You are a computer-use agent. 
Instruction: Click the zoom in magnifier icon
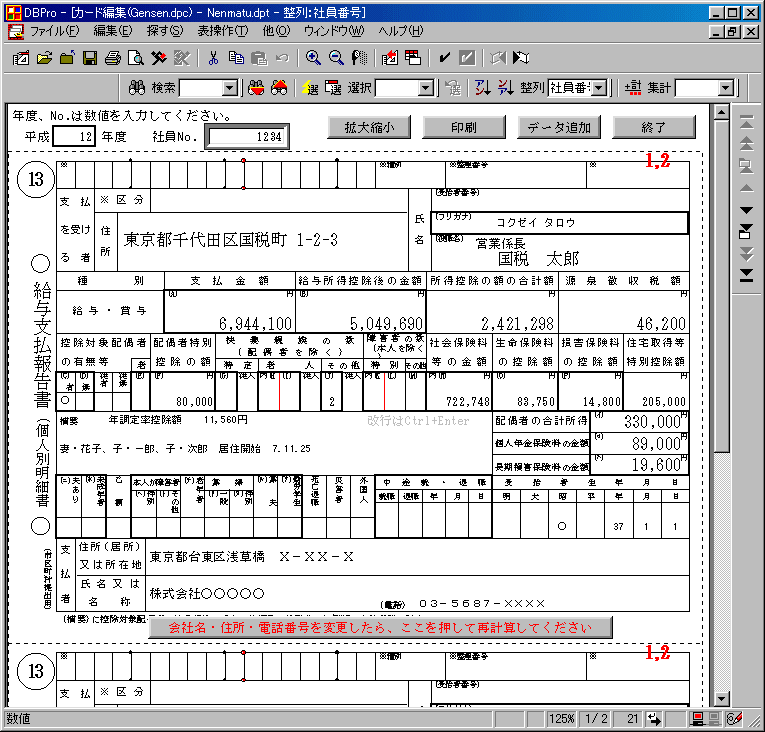tap(314, 58)
